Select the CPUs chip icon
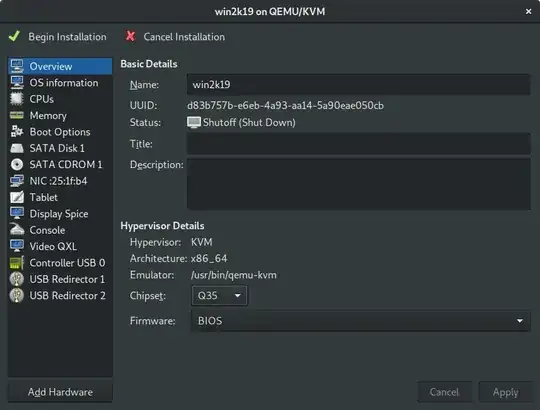The image size is (540, 410). pyautogui.click(x=17, y=99)
